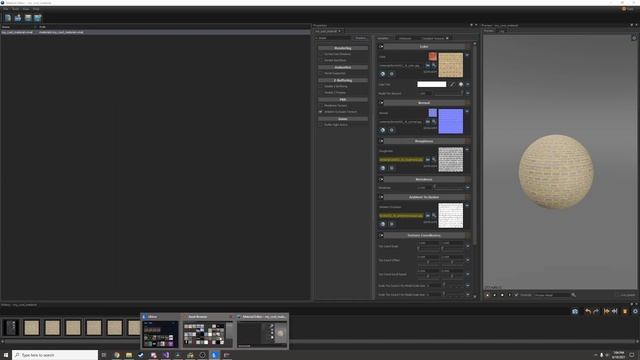640x360 pixels.
Task: Select Asset Browser window preview on the taskbar
Action: [208, 331]
